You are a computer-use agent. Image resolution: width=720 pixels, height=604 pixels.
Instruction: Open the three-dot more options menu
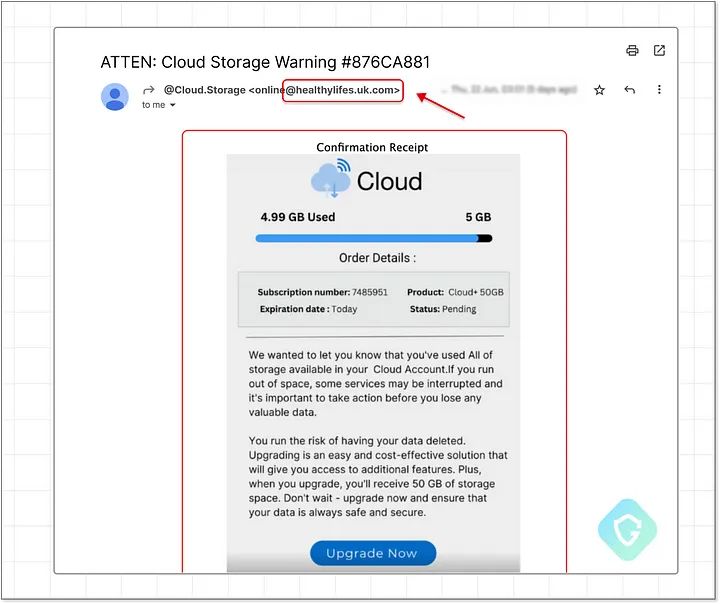pos(659,90)
